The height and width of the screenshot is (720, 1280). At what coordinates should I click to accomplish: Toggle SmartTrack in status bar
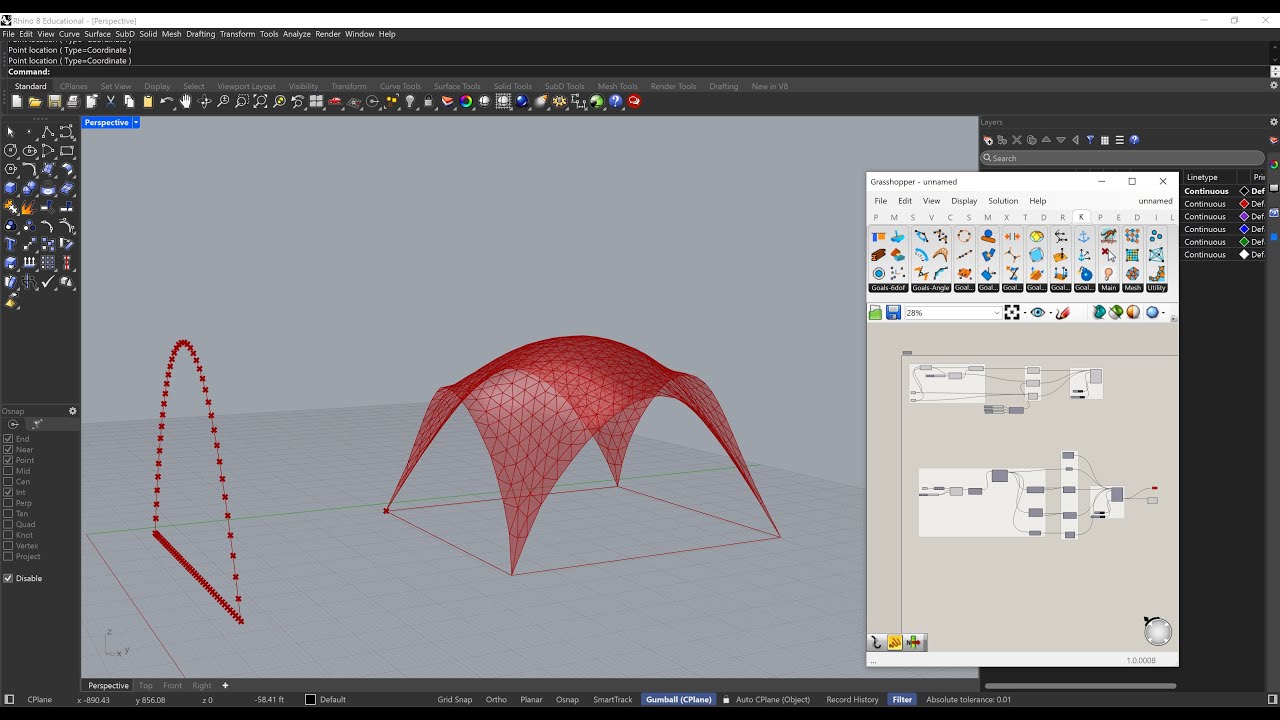[613, 699]
